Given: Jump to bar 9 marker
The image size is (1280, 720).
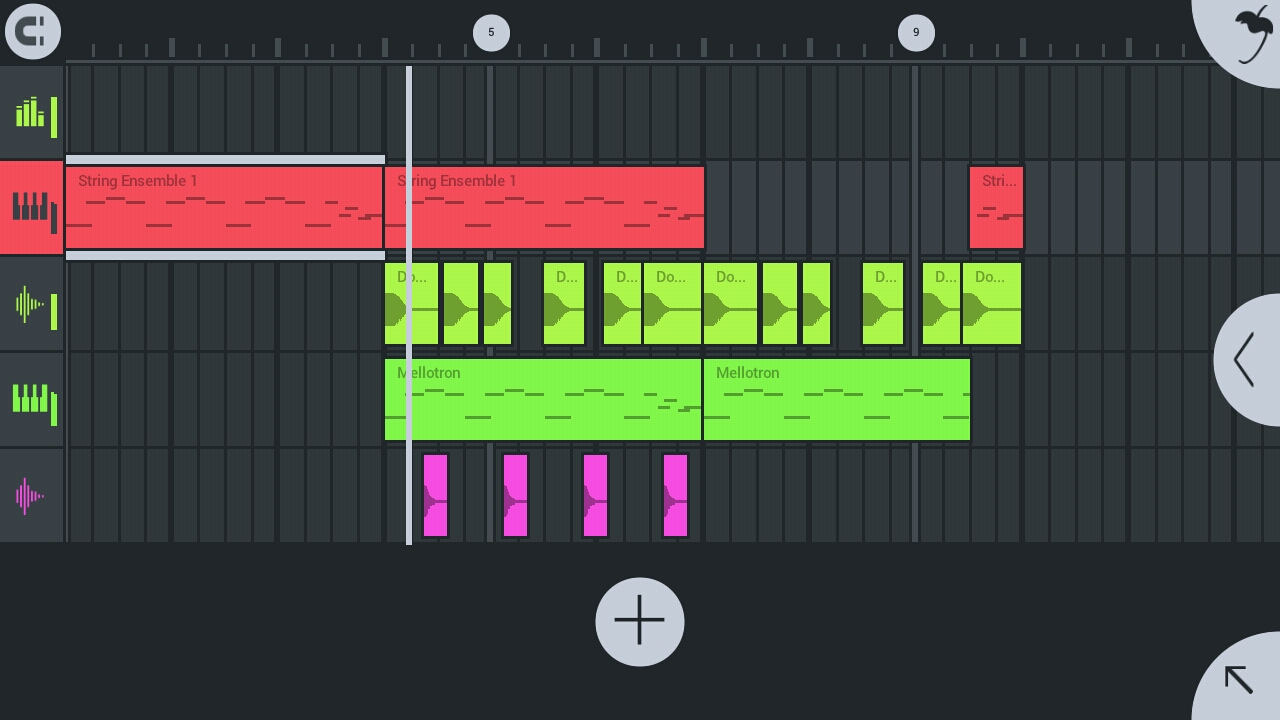Looking at the screenshot, I should tap(916, 33).
